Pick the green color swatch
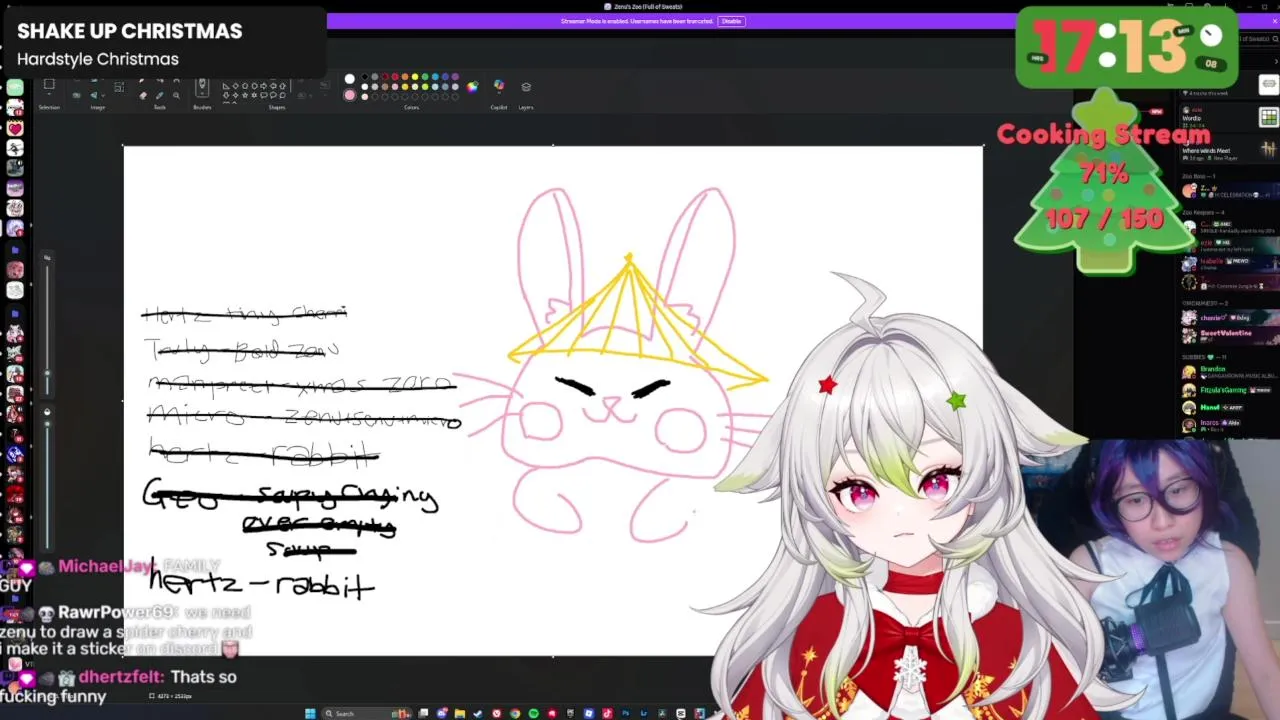 click(425, 77)
